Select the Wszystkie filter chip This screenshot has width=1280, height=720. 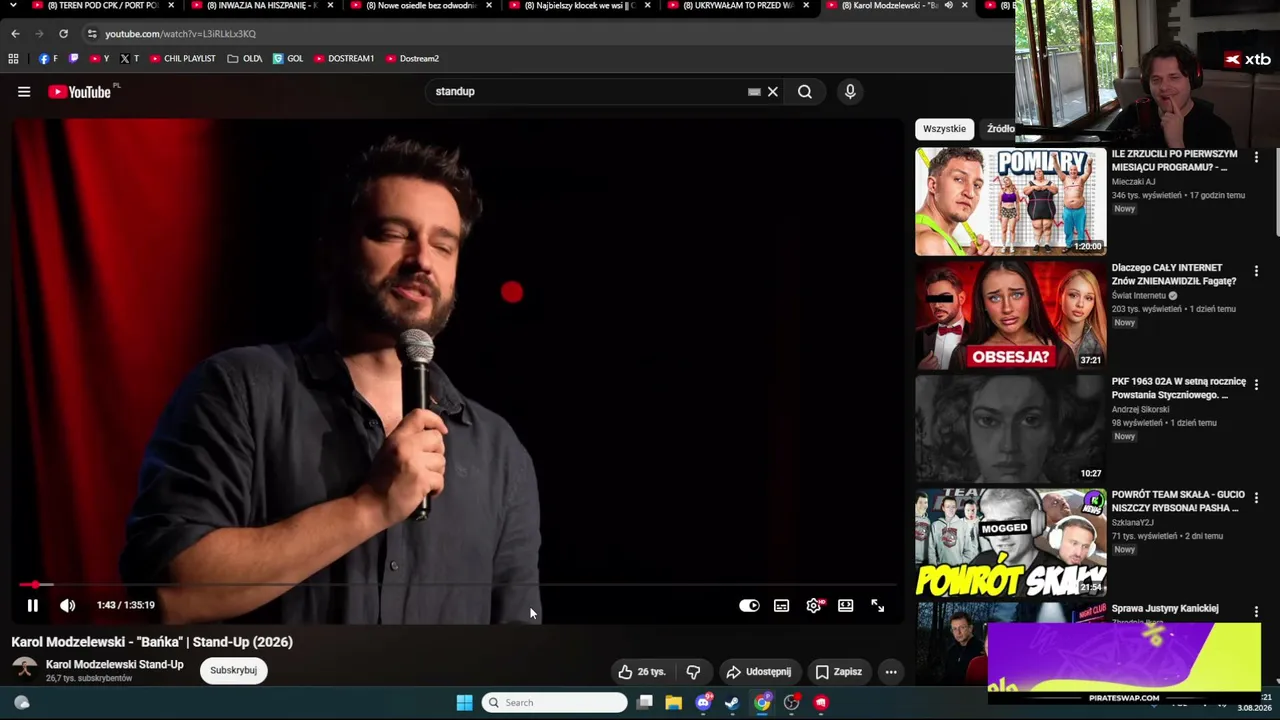[944, 128]
